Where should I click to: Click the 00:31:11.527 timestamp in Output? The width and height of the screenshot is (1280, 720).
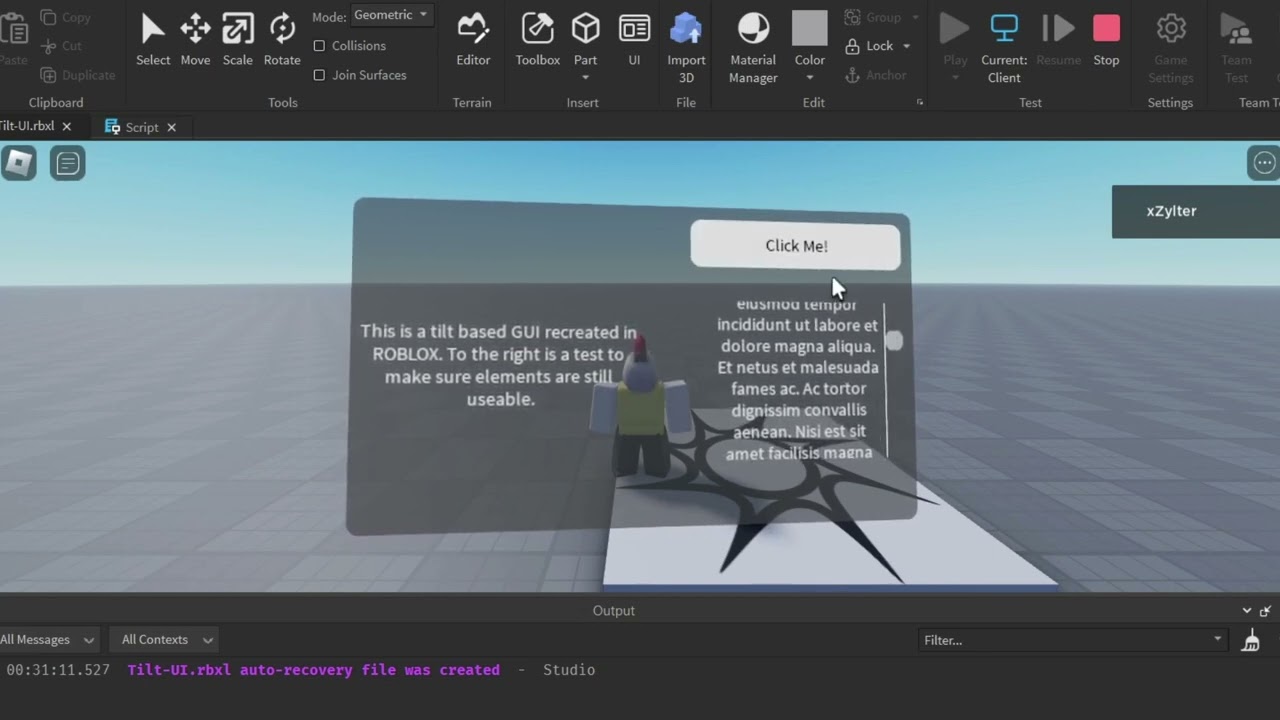[x=58, y=670]
